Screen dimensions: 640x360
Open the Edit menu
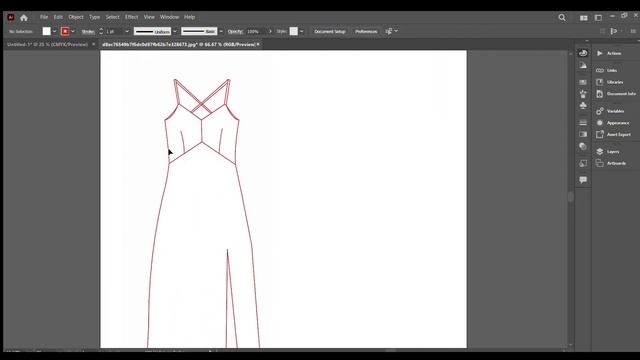(58, 17)
